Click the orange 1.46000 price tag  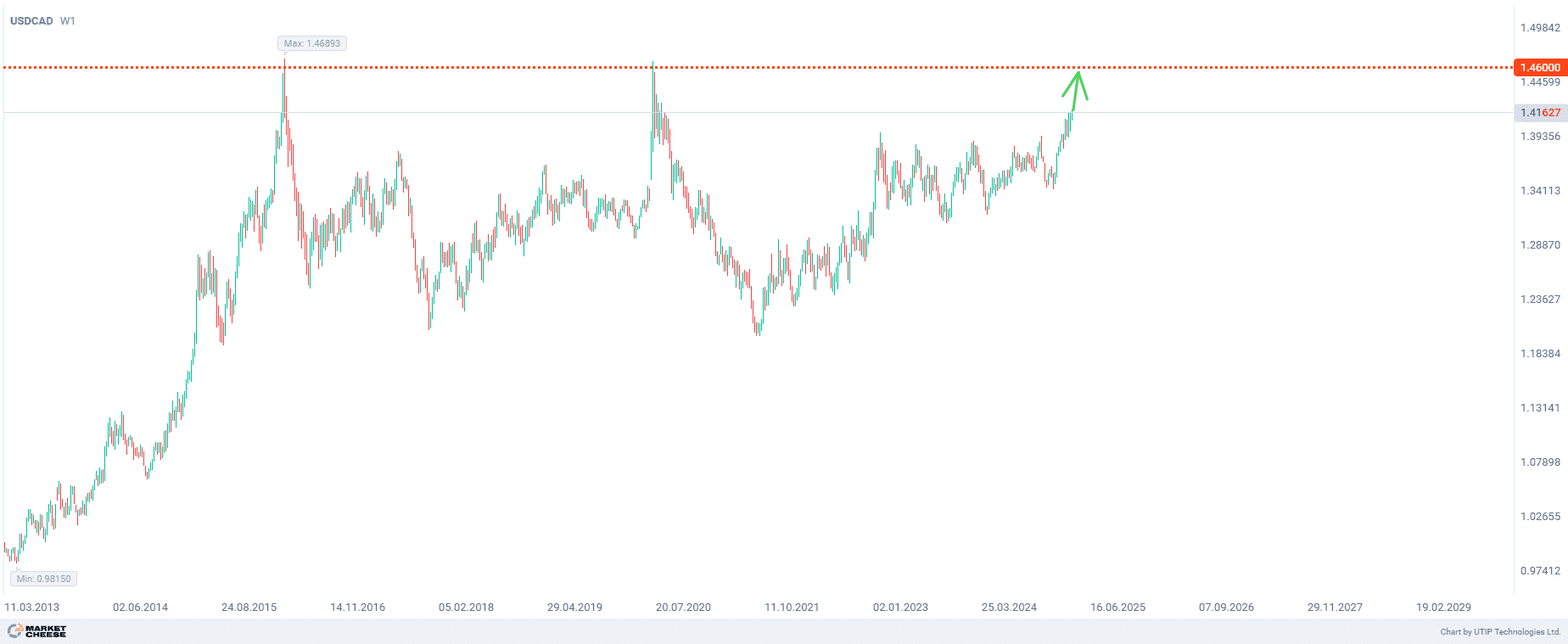(x=1539, y=67)
